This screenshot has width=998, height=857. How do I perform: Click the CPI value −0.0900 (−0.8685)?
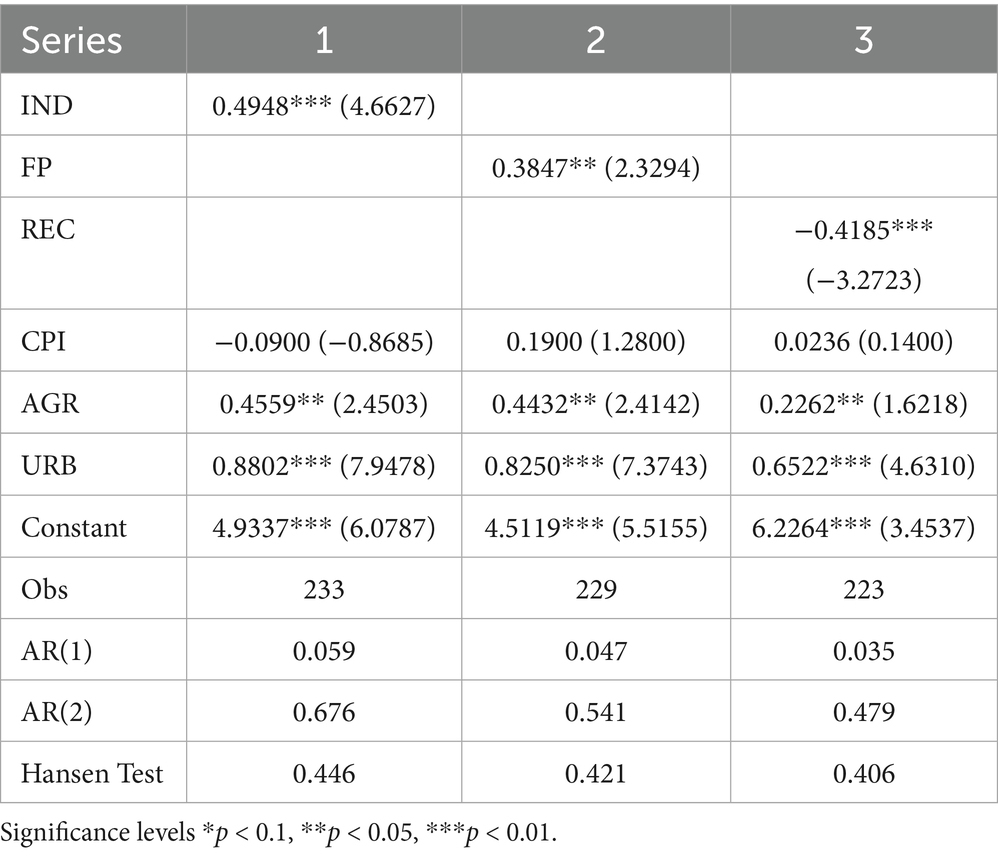pos(324,342)
